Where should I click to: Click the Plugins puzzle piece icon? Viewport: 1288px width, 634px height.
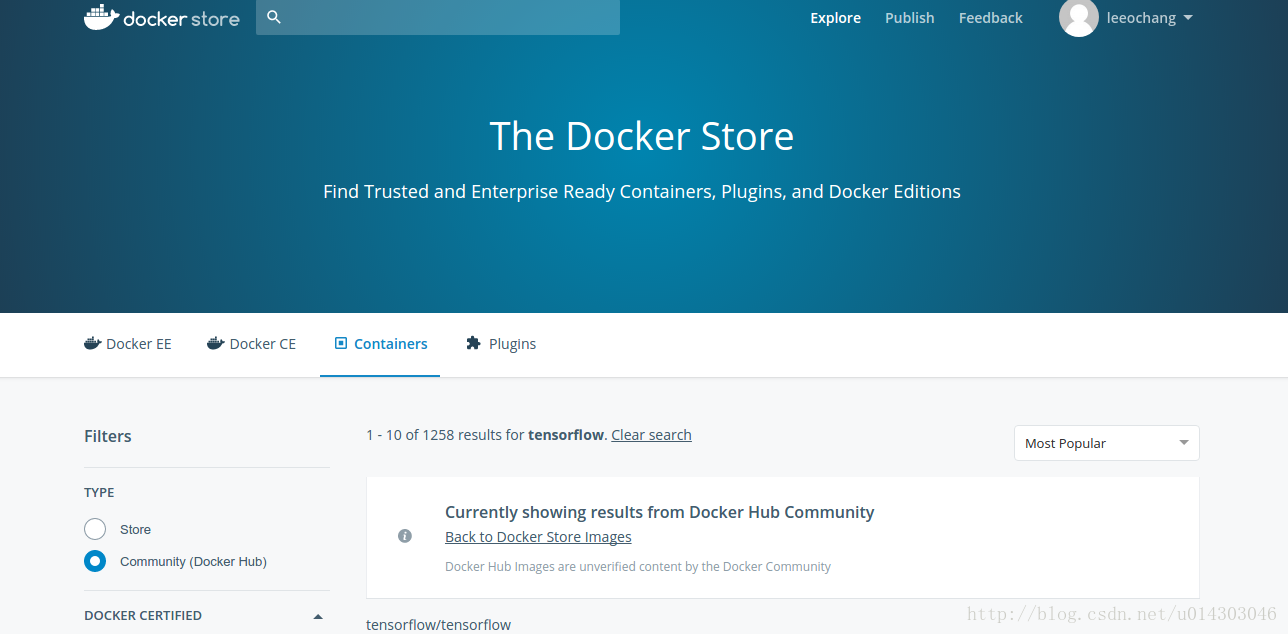pyautogui.click(x=474, y=343)
